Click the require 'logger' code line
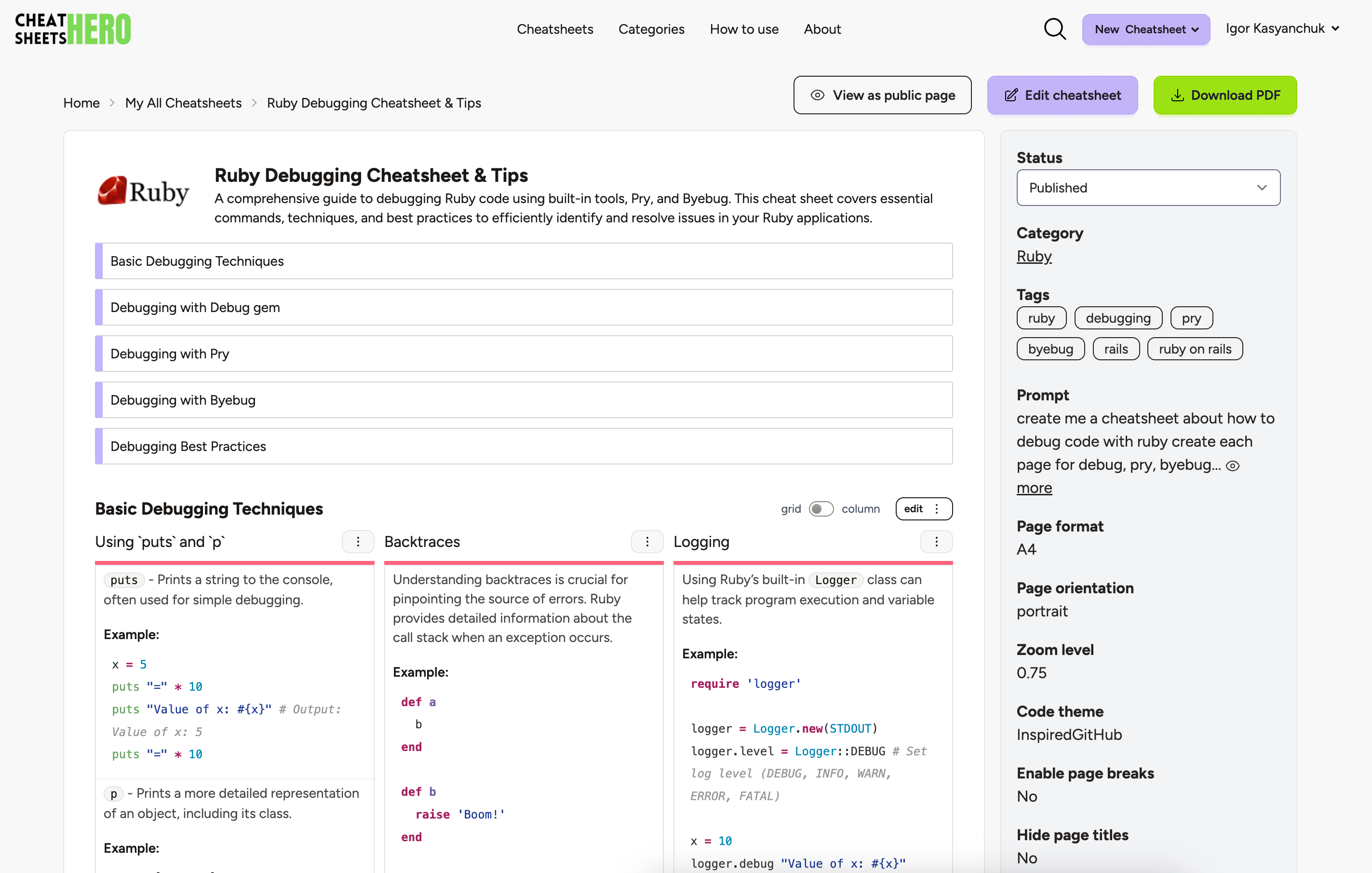 click(746, 683)
